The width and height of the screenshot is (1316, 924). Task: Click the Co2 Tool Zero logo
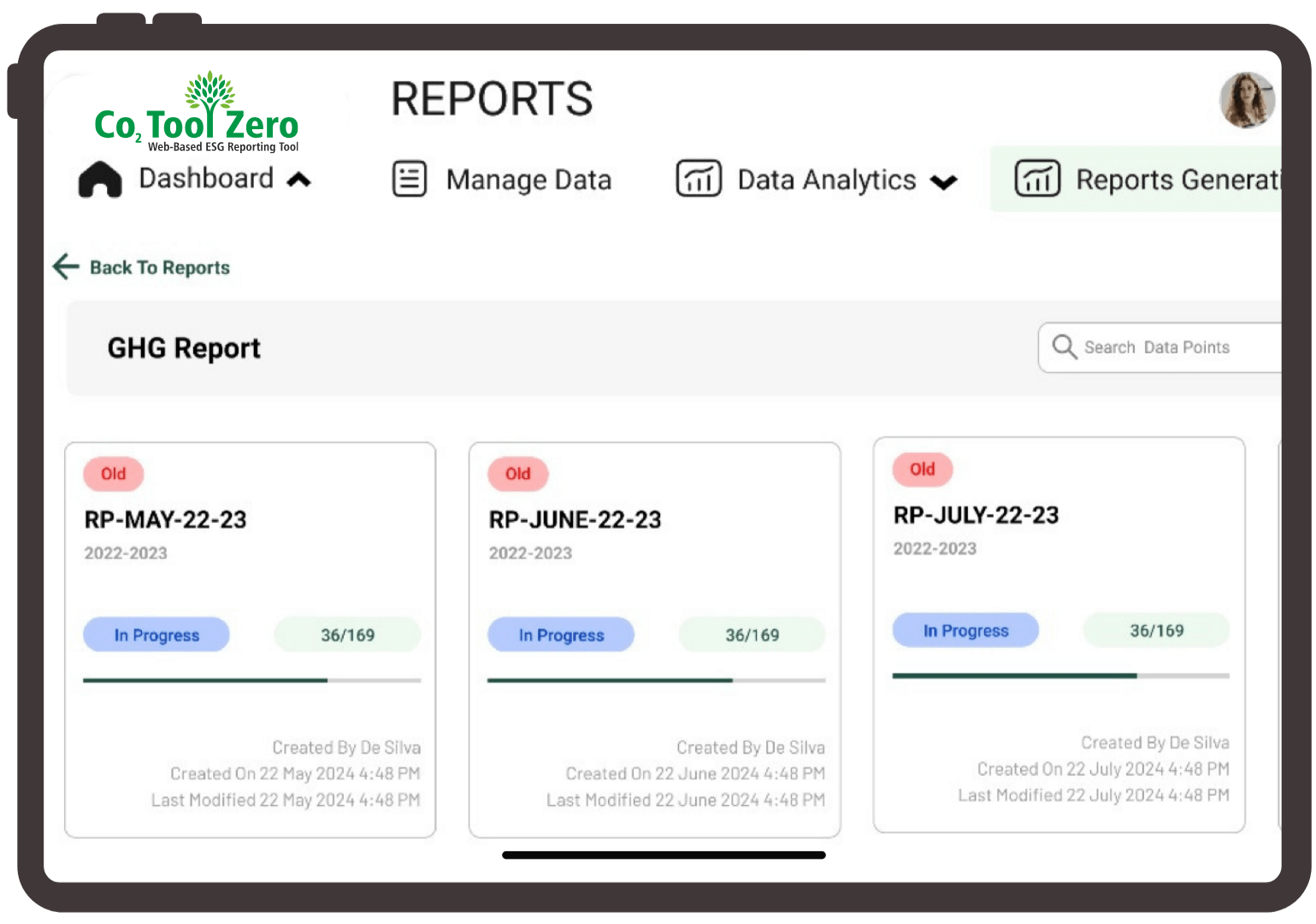197,112
